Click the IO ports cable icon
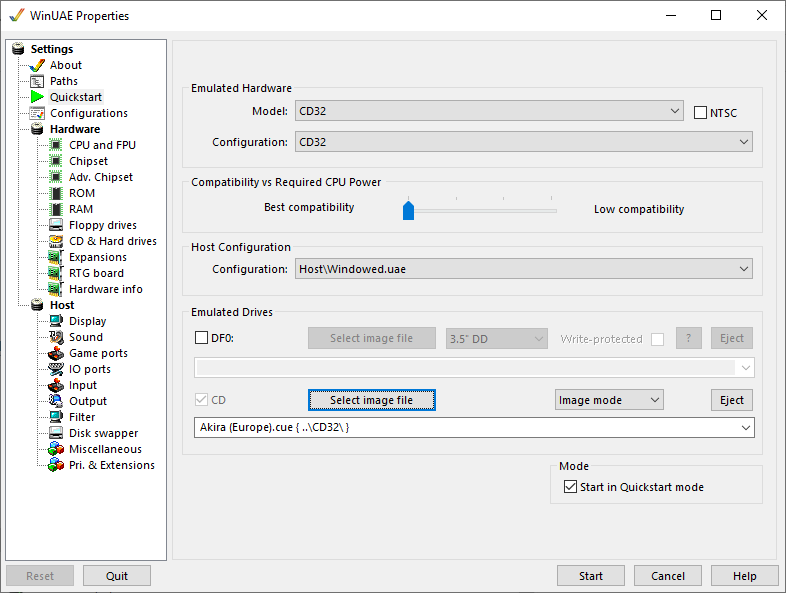Screen dimensions: 786x593 coord(56,369)
